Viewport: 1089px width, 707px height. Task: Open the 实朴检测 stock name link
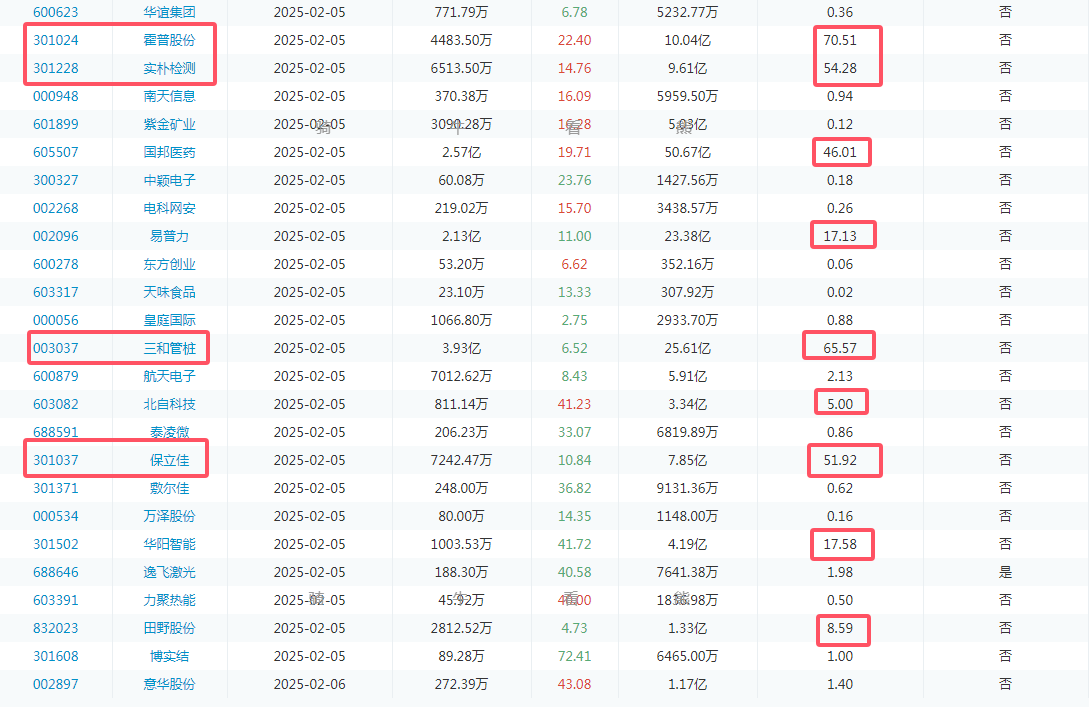point(169,68)
